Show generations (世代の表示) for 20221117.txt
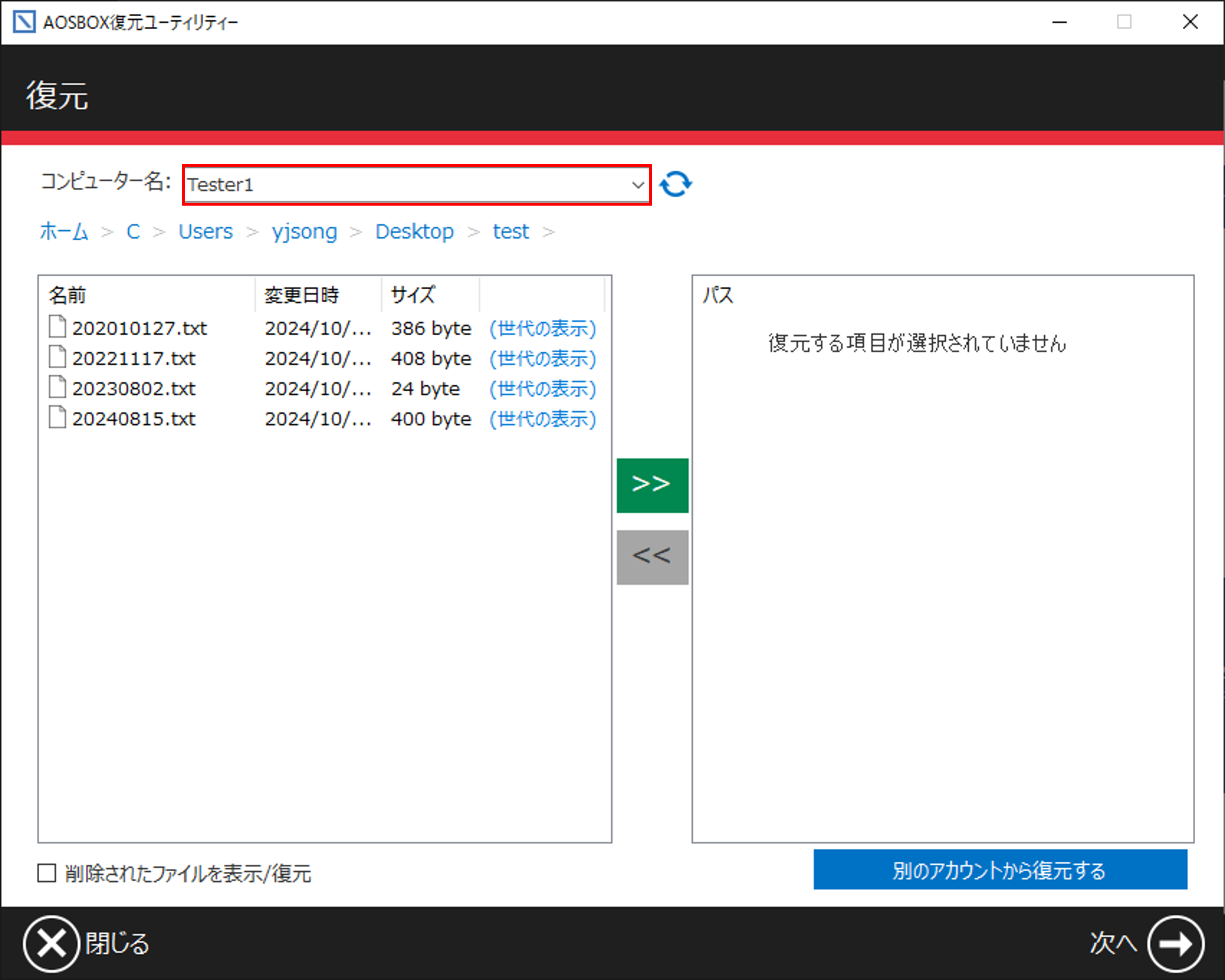 (543, 358)
